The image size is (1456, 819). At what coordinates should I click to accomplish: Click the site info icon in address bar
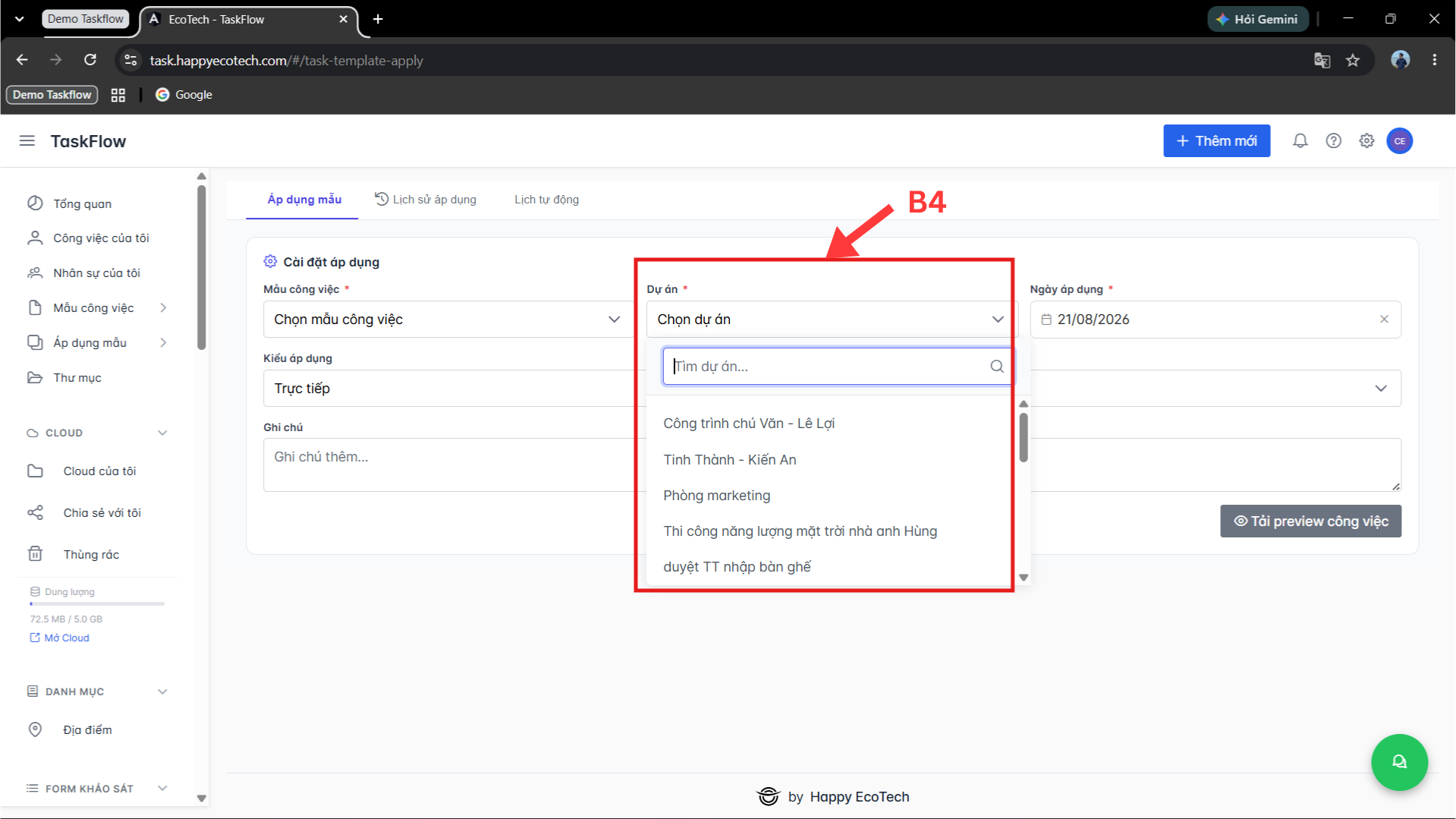click(131, 60)
